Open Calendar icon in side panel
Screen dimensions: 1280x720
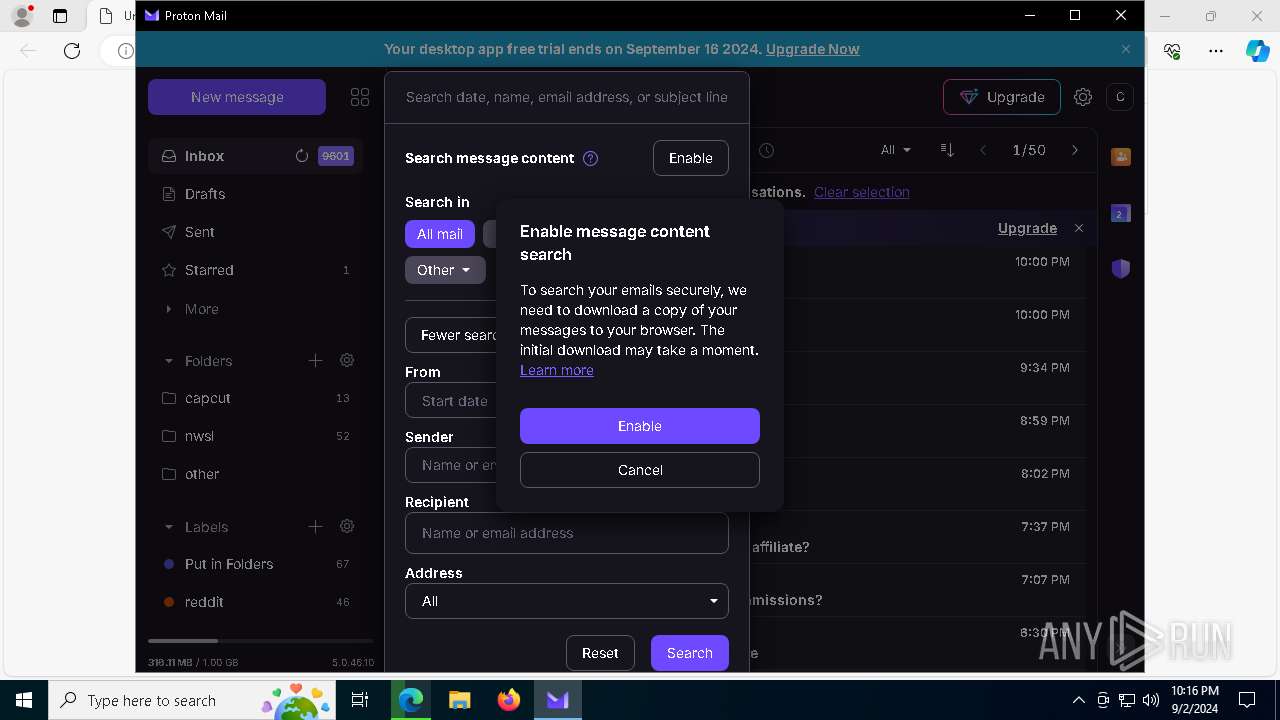click(x=1121, y=213)
